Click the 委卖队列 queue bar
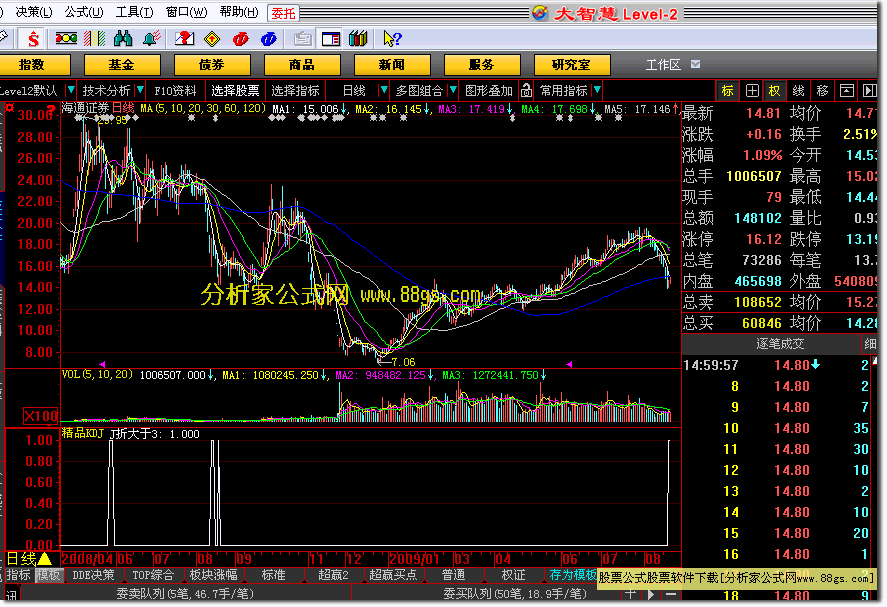The image size is (887, 607). 185,593
